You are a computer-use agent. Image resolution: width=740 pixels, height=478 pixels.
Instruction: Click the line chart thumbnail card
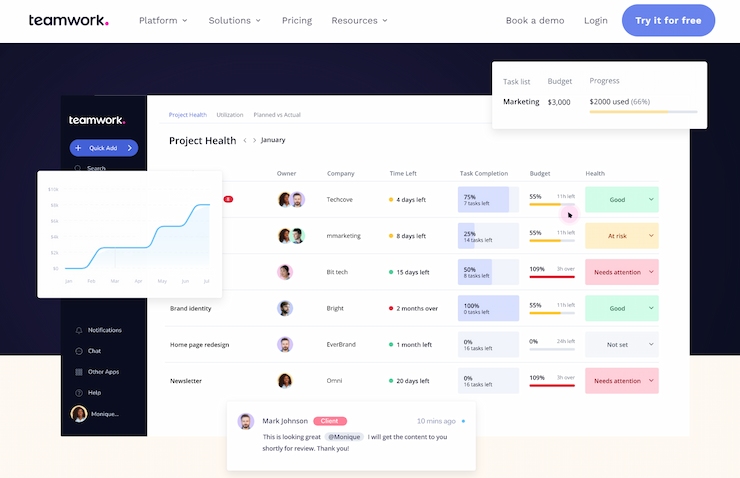(x=129, y=234)
